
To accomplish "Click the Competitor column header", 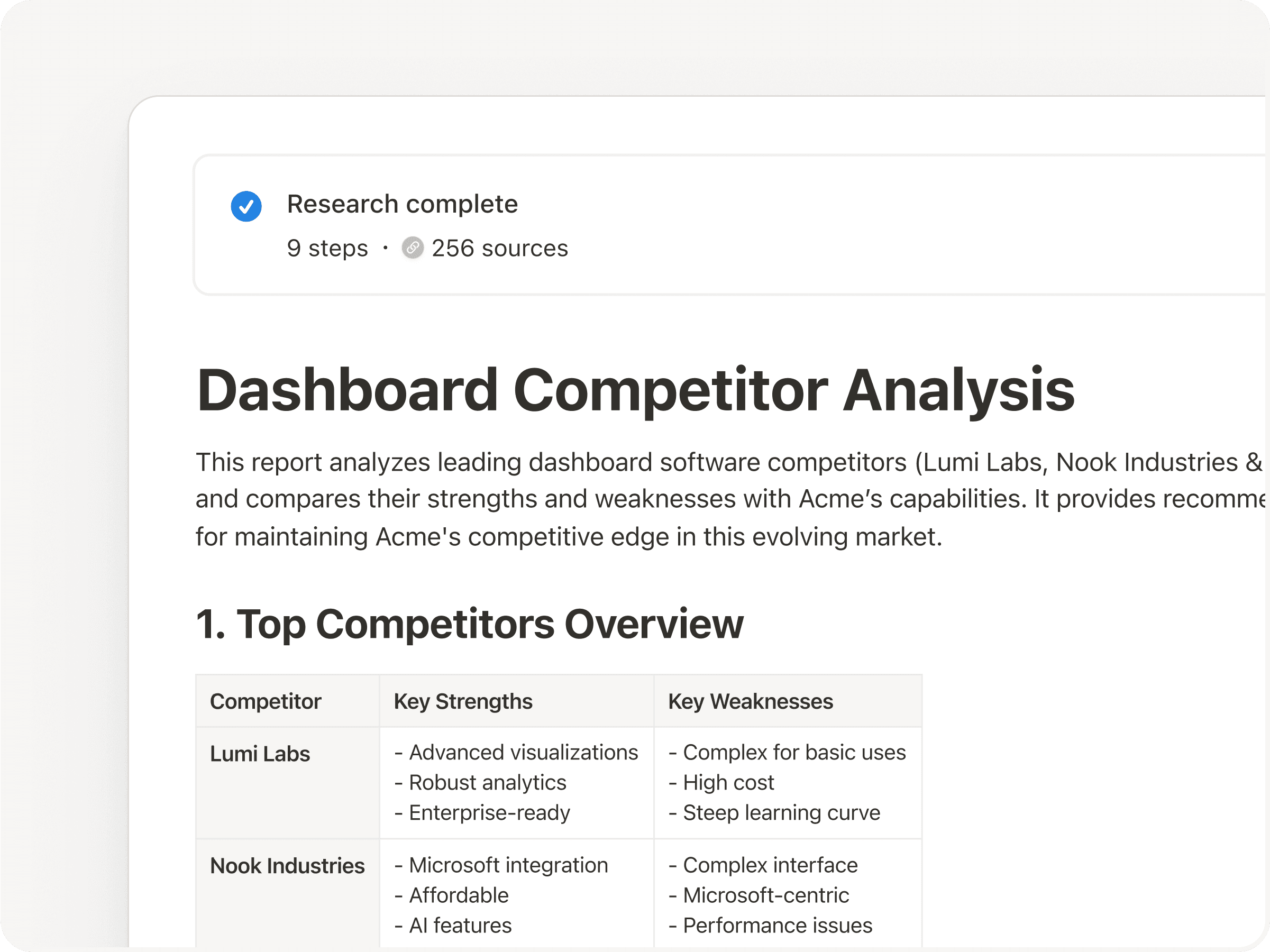I will pos(265,701).
